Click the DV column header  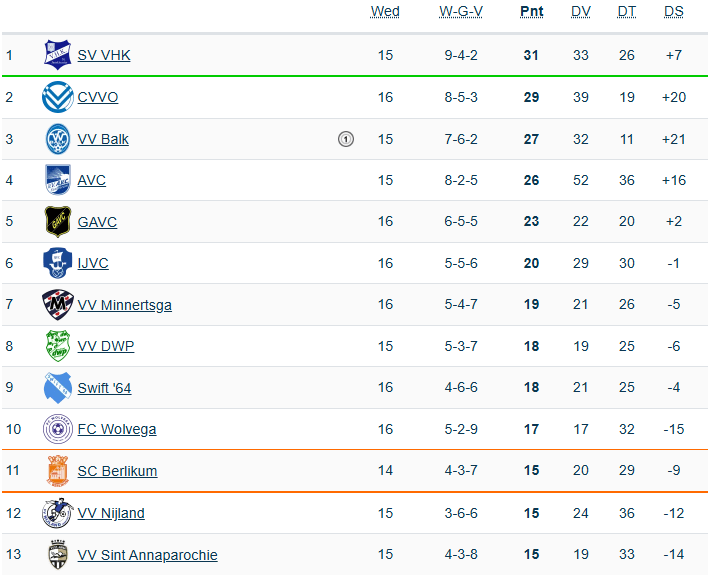(581, 12)
